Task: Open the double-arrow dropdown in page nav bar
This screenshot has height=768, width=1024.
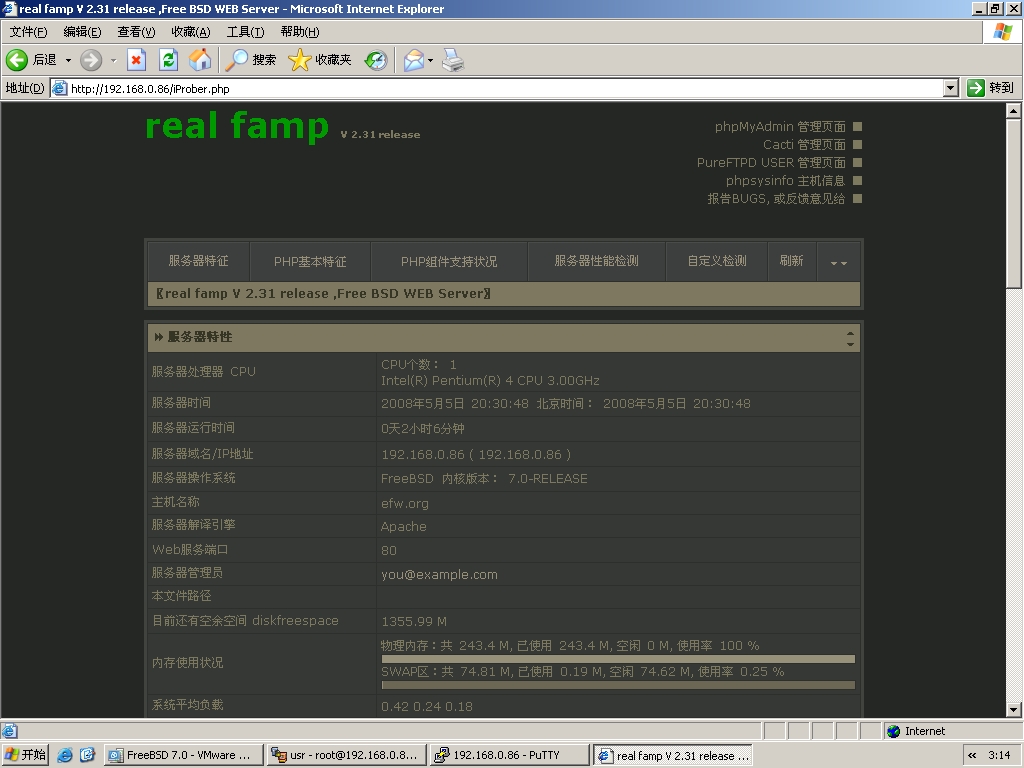Action: click(x=839, y=263)
